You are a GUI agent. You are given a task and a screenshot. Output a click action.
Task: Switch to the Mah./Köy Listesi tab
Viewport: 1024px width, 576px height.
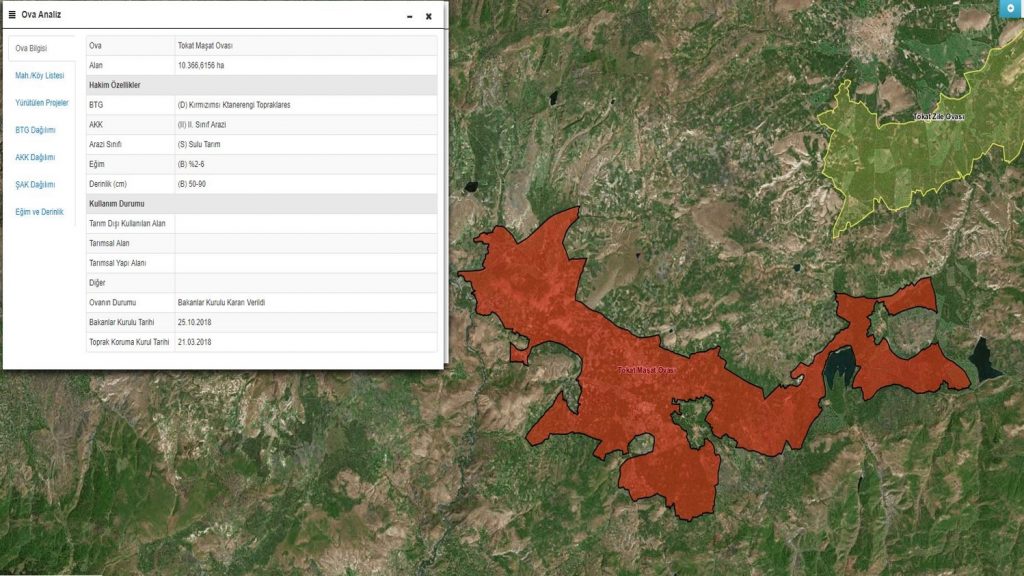tap(39, 75)
